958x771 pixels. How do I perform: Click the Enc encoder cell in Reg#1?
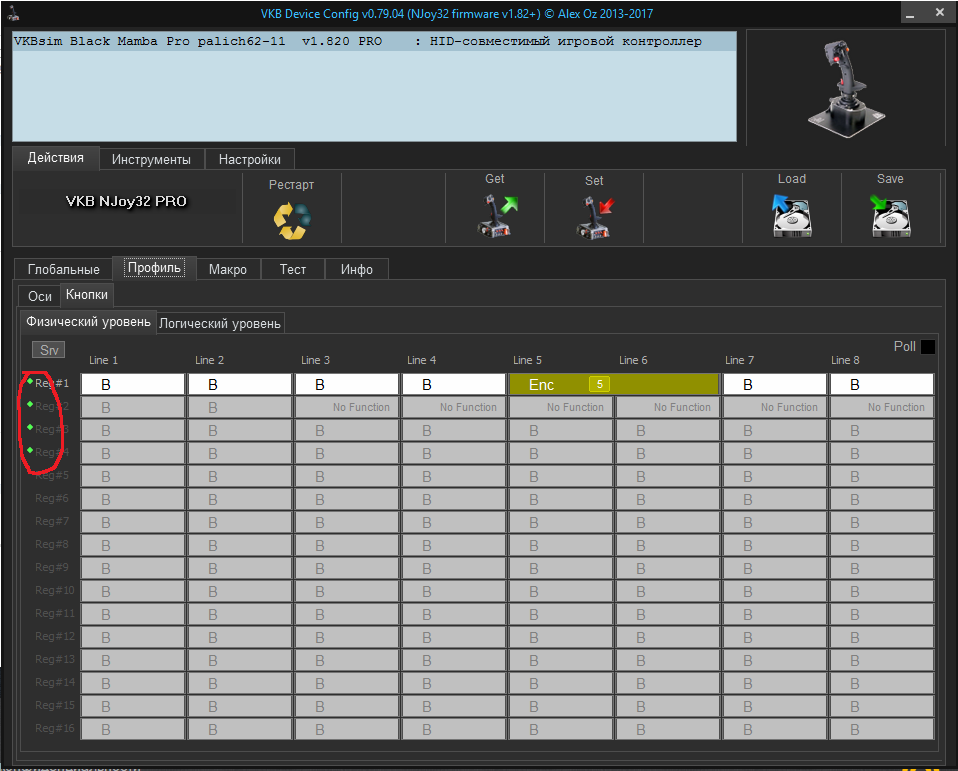point(614,384)
